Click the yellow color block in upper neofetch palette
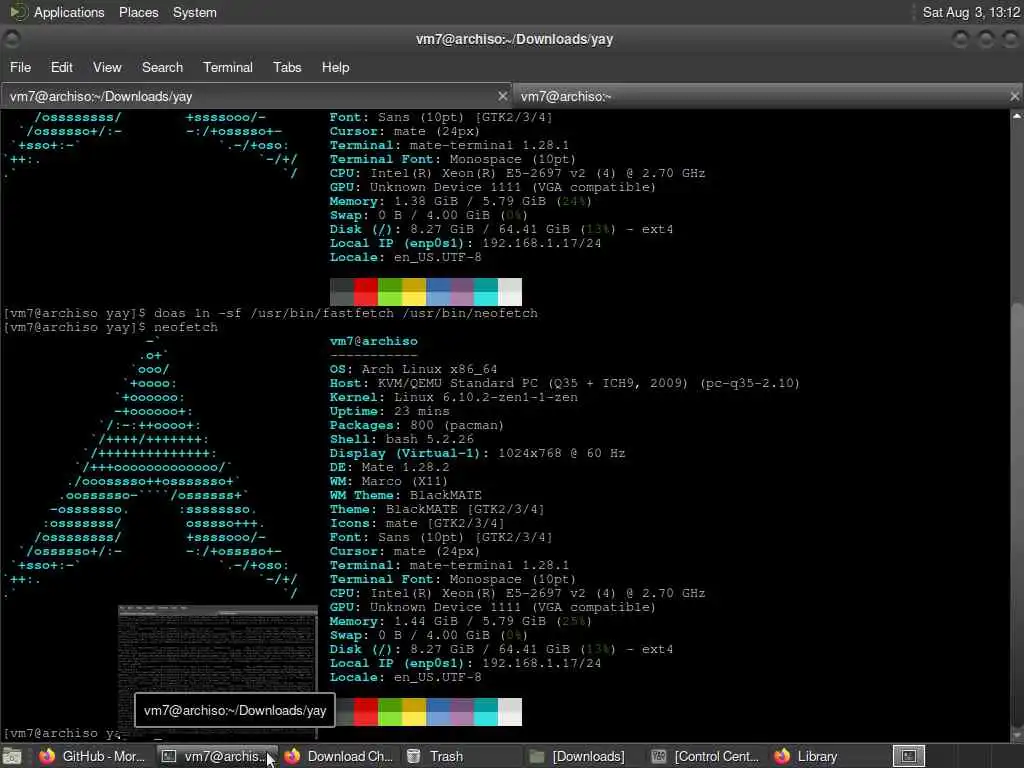1024x768 pixels. pos(414,292)
